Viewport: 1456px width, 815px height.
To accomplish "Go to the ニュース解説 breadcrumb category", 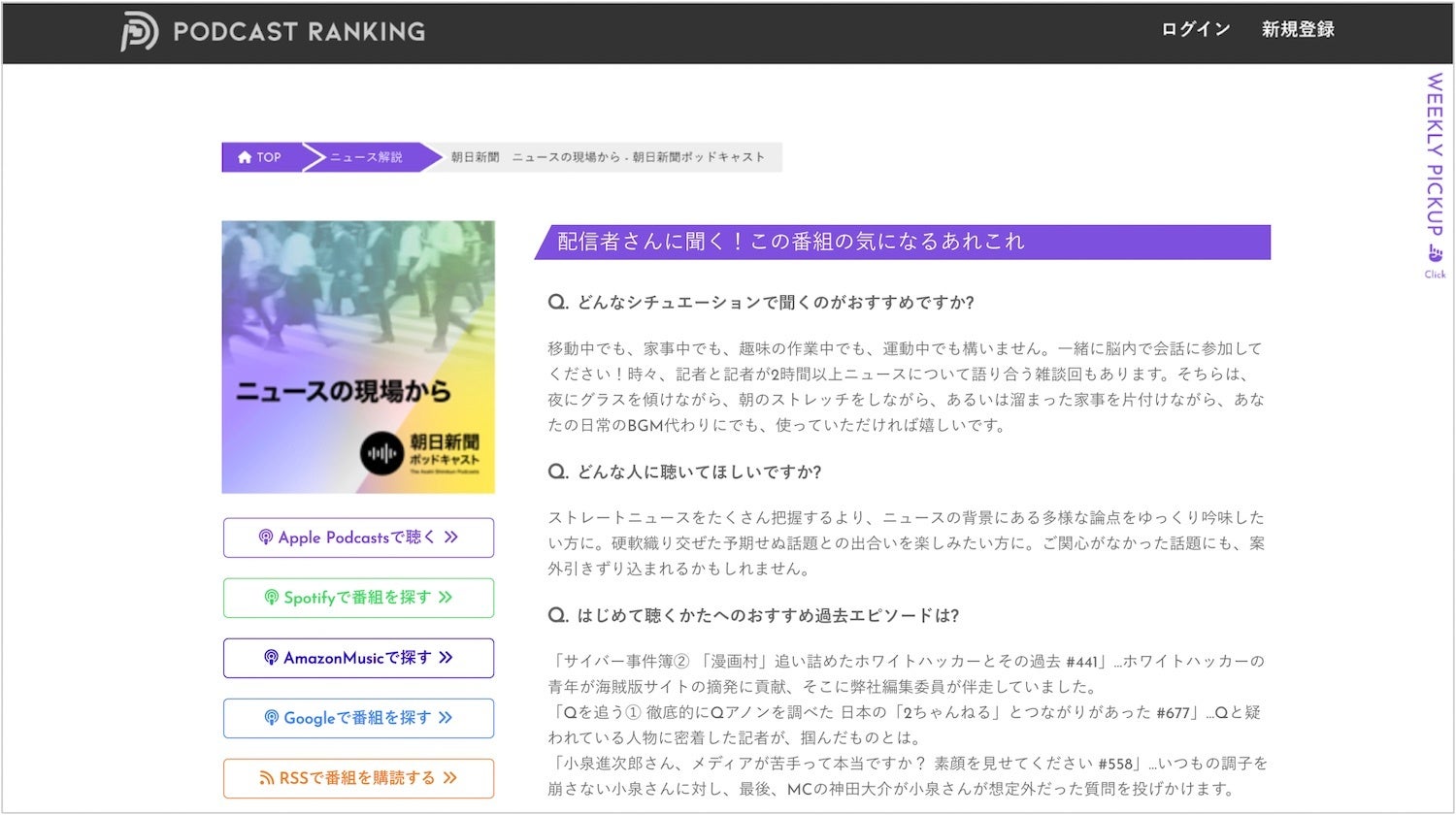I will pyautogui.click(x=366, y=157).
